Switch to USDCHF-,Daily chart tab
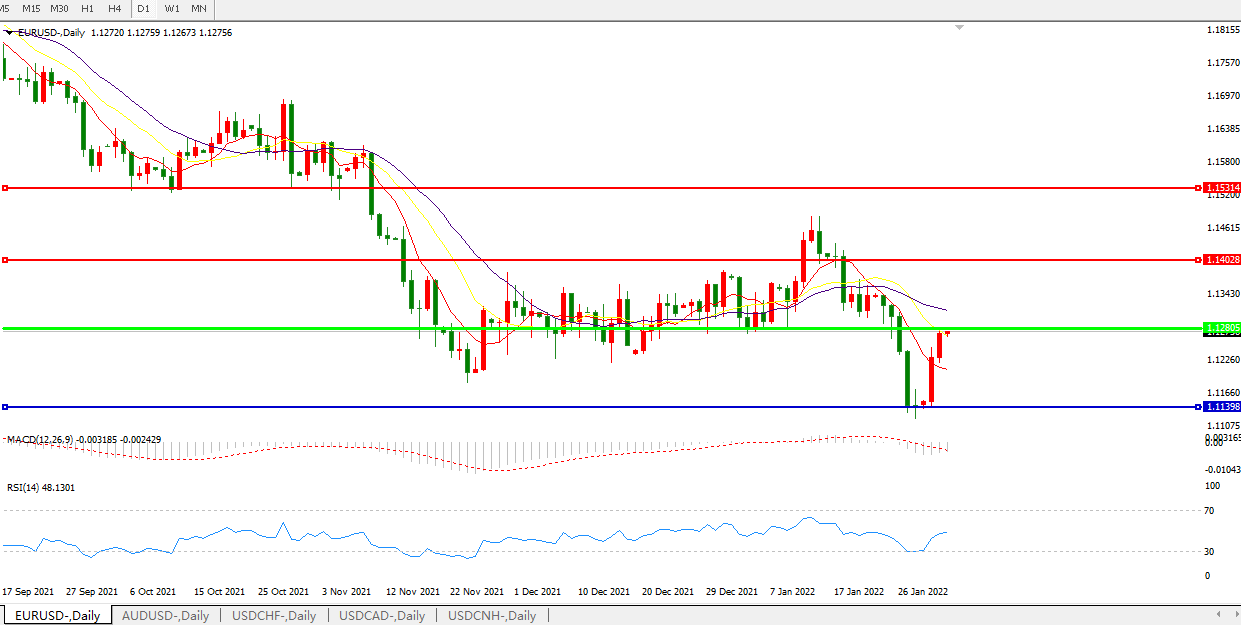The height and width of the screenshot is (626, 1241). (274, 616)
